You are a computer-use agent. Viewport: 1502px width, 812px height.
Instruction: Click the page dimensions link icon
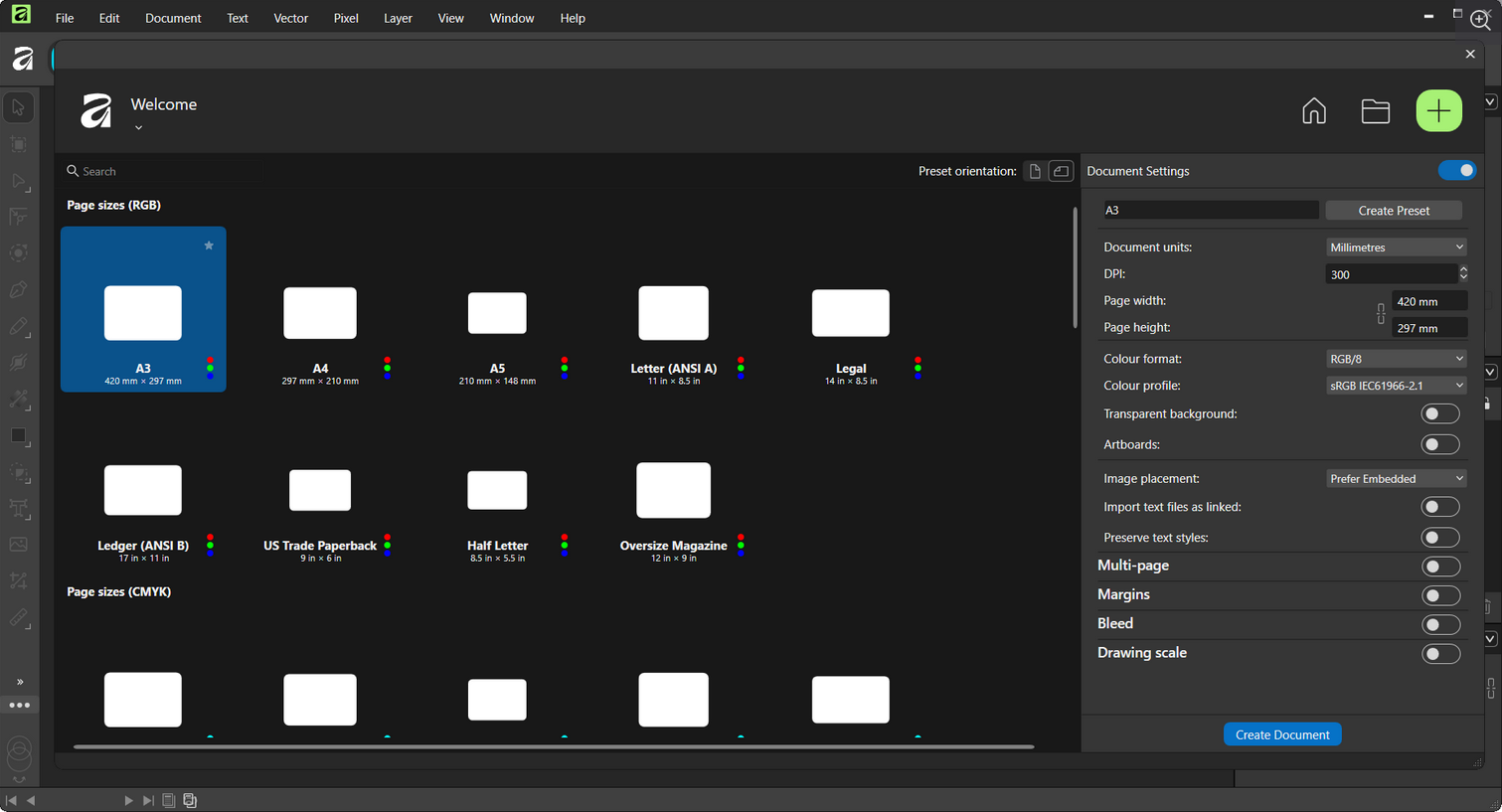[x=1381, y=314]
